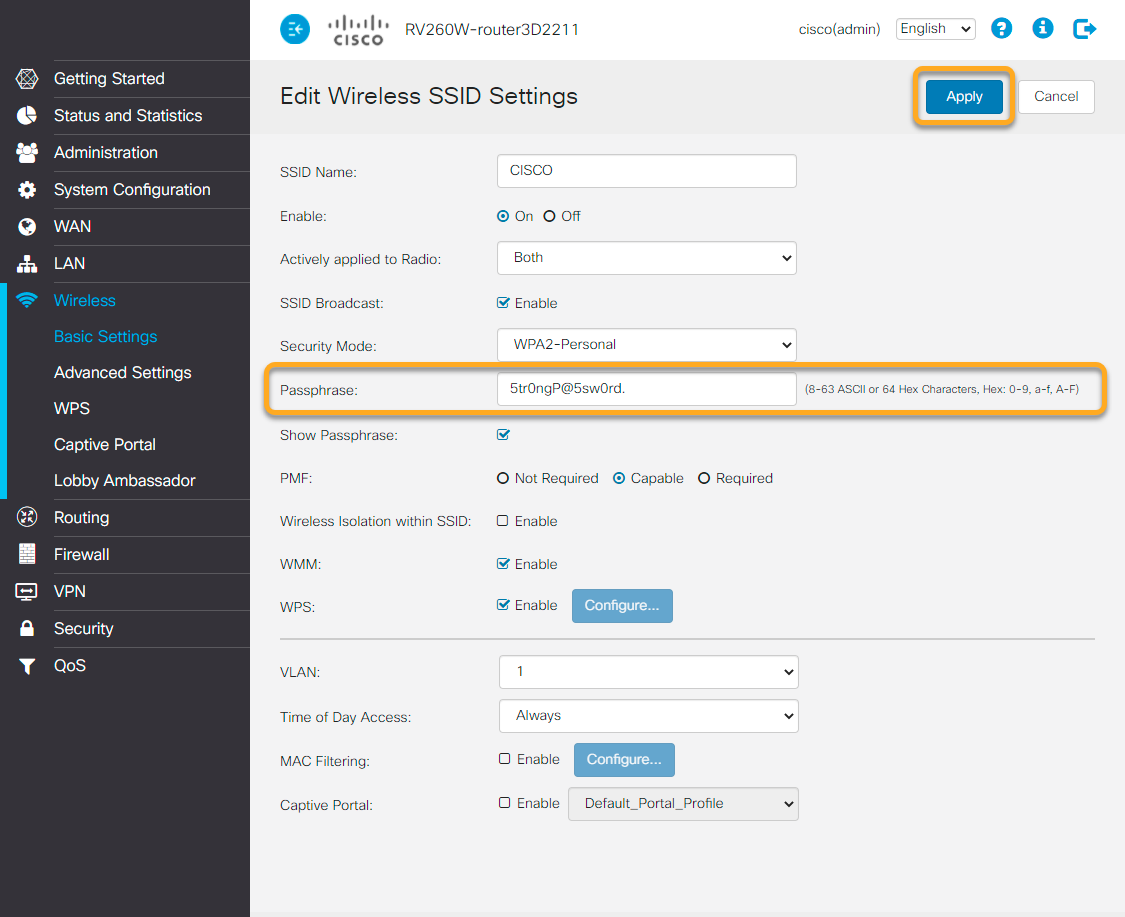Click the Logout icon
The width and height of the screenshot is (1125, 917).
pos(1084,29)
